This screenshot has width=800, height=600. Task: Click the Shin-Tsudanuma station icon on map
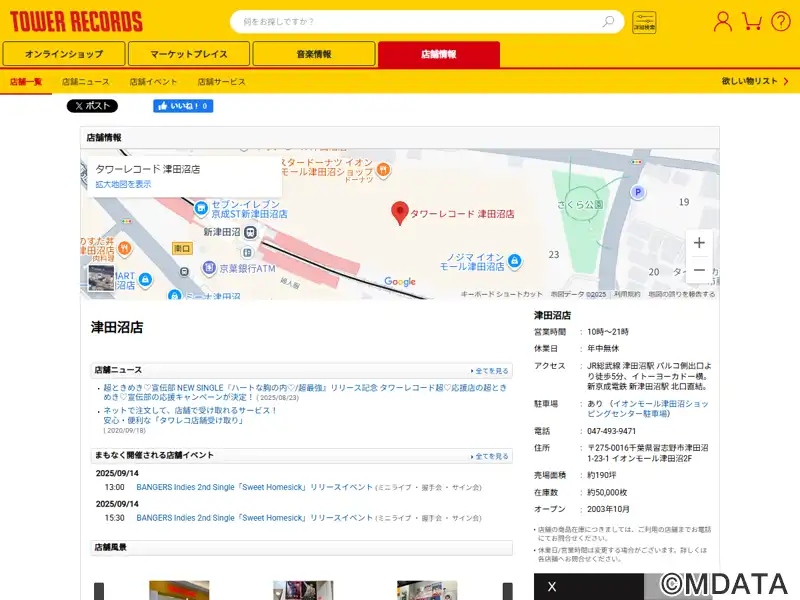coord(250,232)
